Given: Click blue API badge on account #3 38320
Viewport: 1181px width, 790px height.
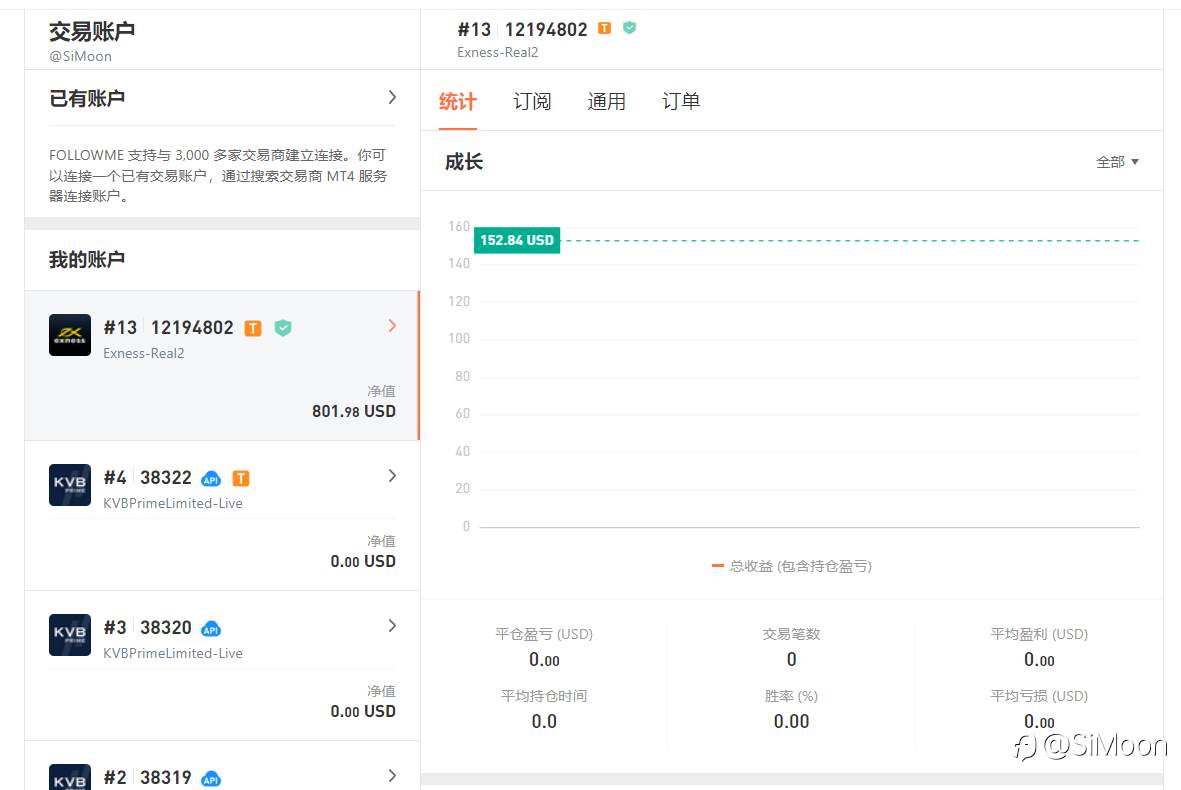Looking at the screenshot, I should tap(212, 629).
